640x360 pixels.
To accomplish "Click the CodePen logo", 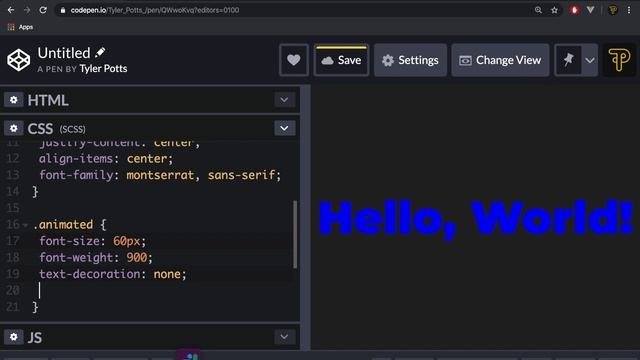I will 18,60.
